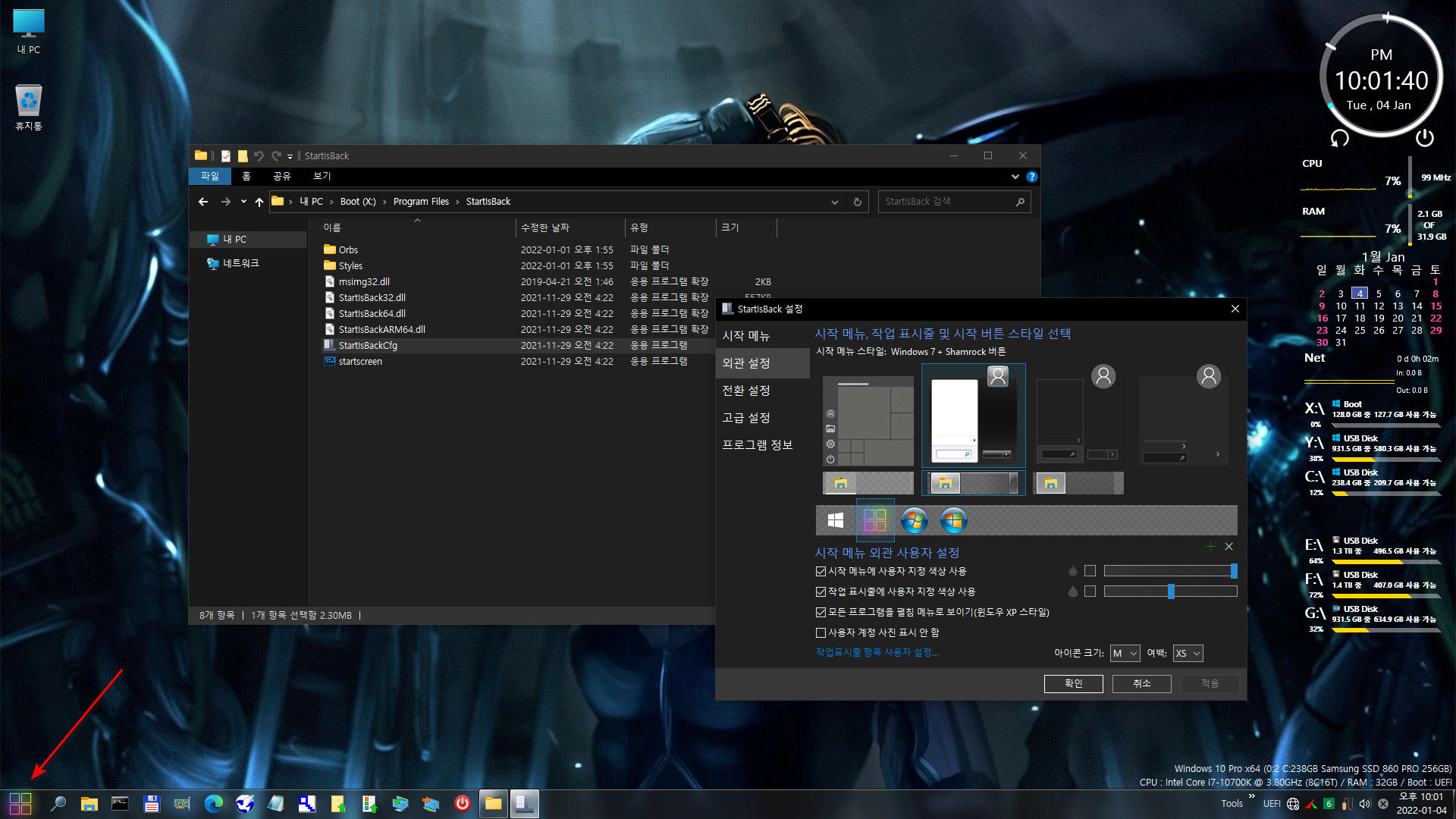Adjust the taskbar color opacity slider
Image resolution: width=1456 pixels, height=819 pixels.
(1171, 591)
